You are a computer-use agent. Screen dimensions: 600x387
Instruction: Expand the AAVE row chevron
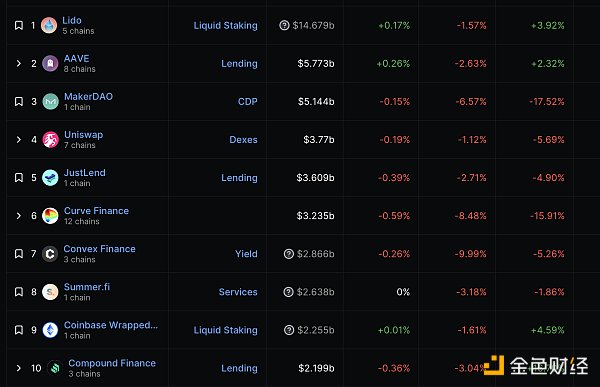18,64
